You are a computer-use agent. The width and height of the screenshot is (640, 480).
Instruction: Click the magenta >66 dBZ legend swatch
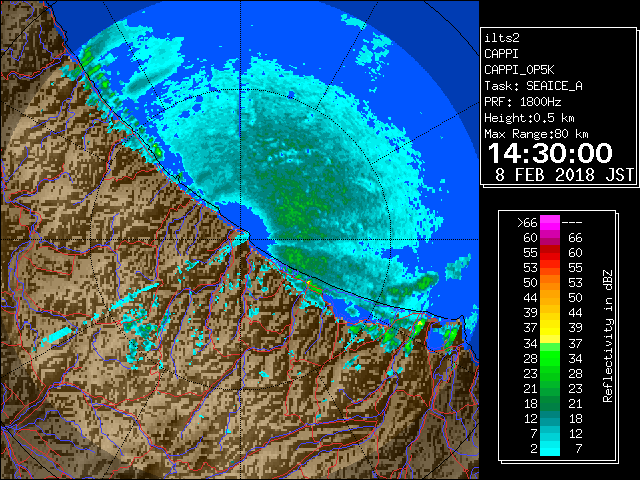coord(550,222)
